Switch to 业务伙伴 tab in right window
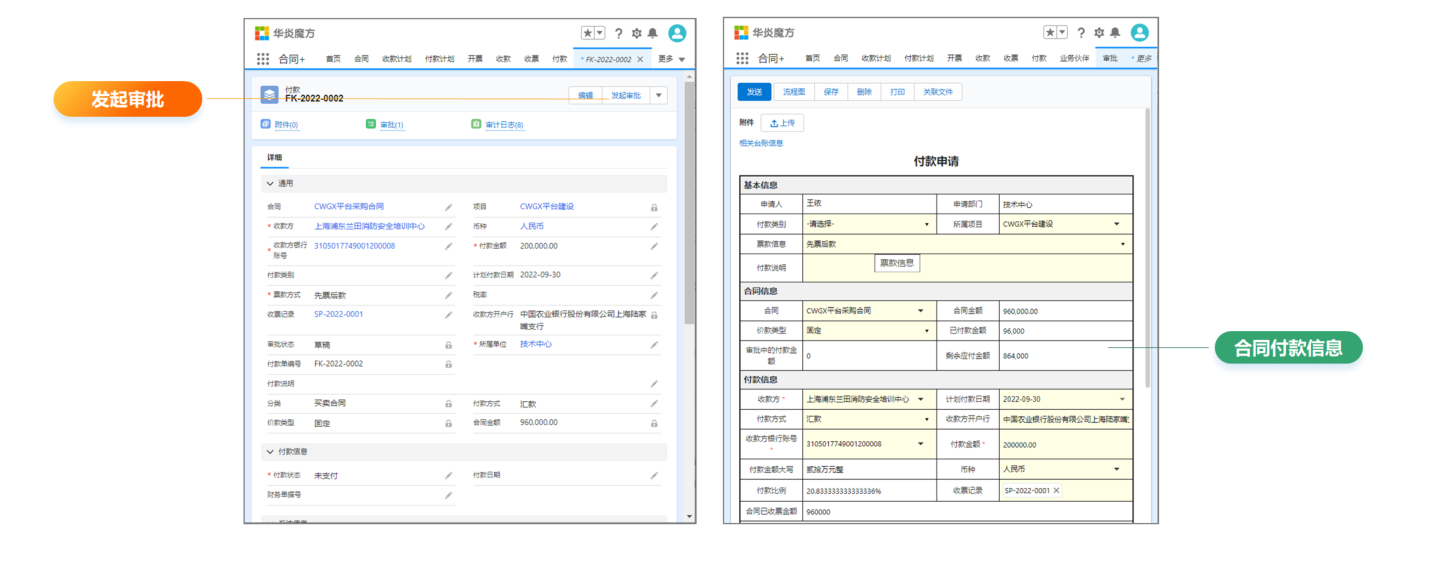The height and width of the screenshot is (574, 1434). 1075,59
